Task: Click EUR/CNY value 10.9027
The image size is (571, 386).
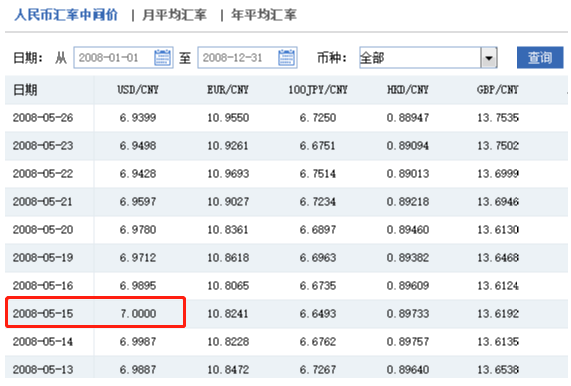Action: (x=228, y=202)
